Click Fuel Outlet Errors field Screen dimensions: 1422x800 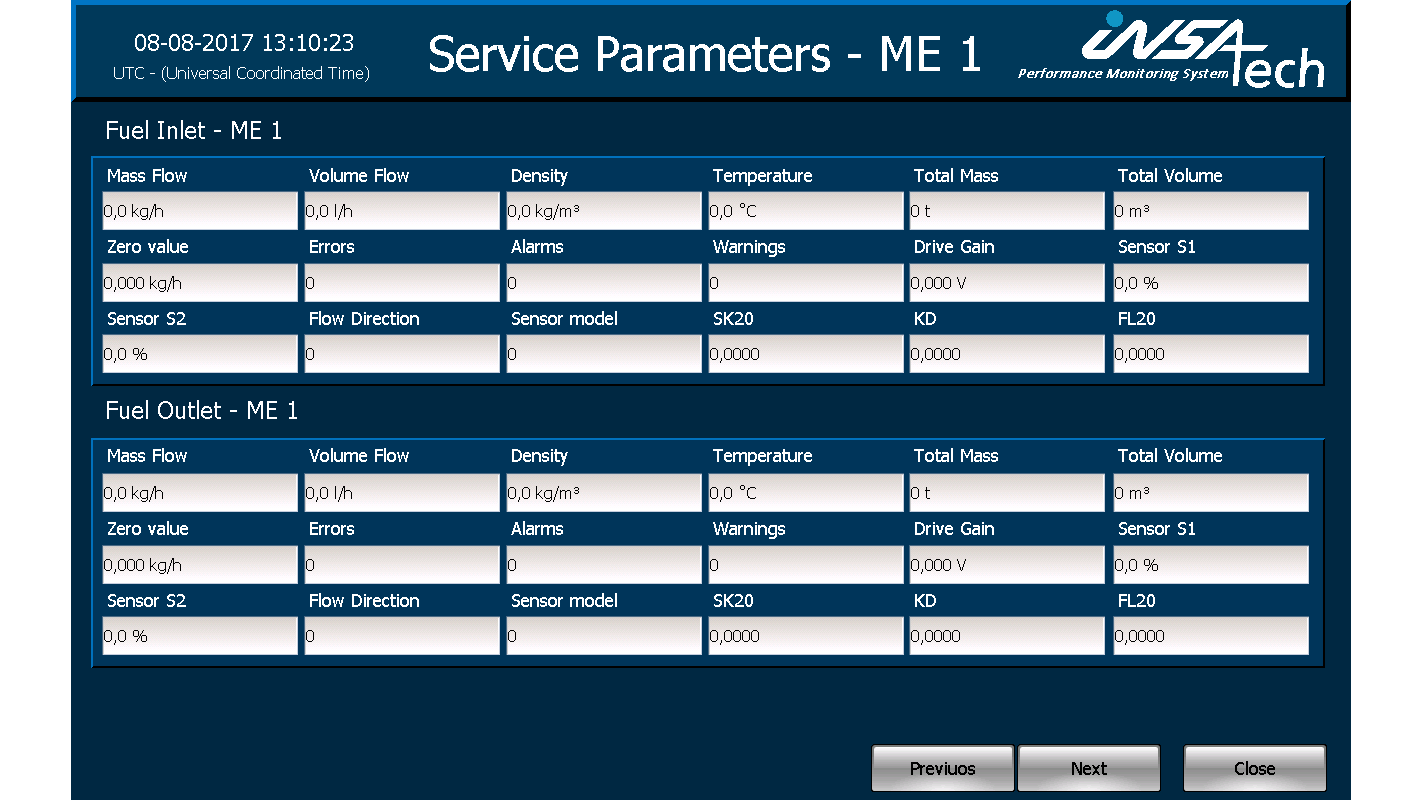pyautogui.click(x=402, y=565)
